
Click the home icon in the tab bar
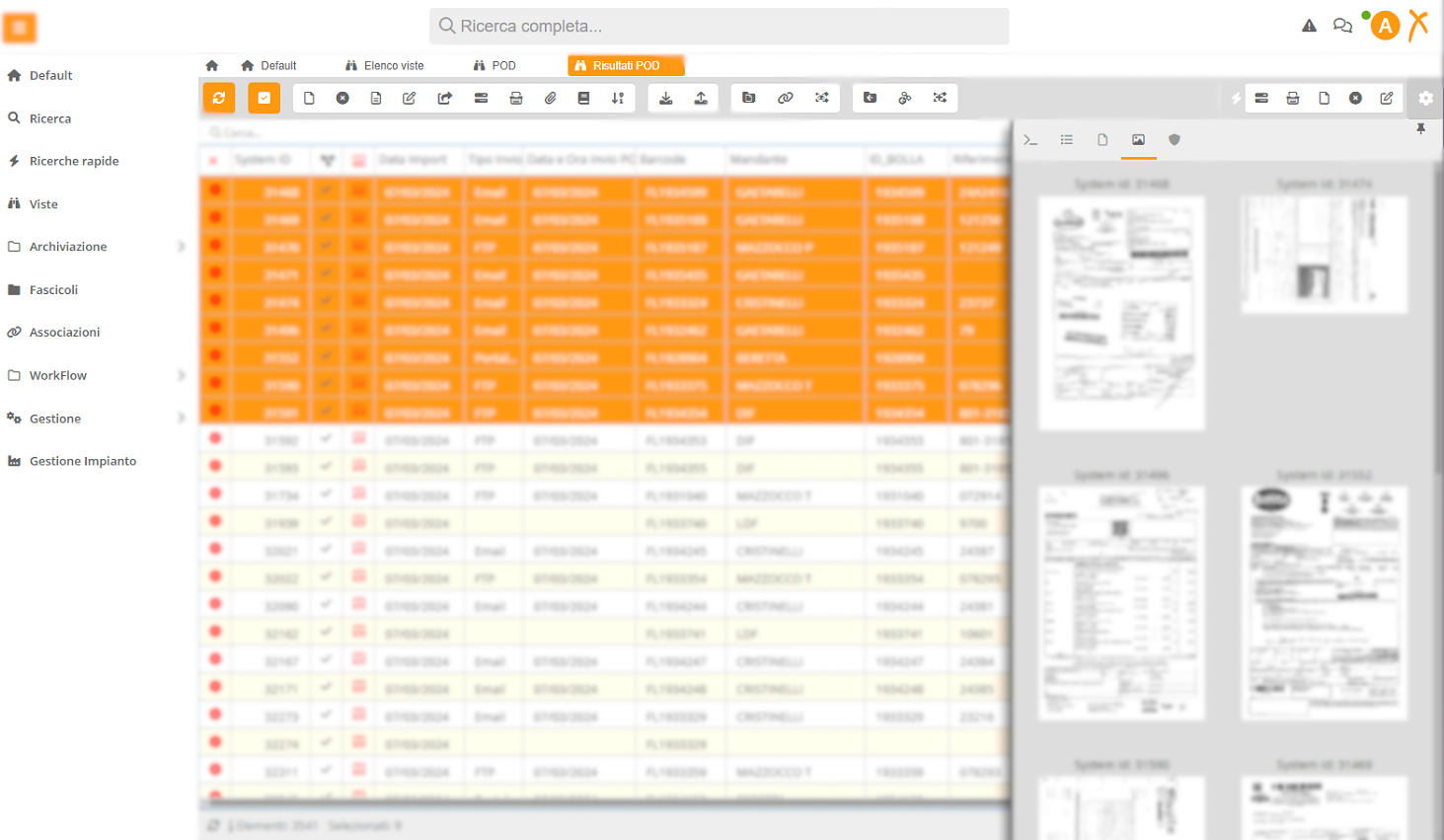212,65
